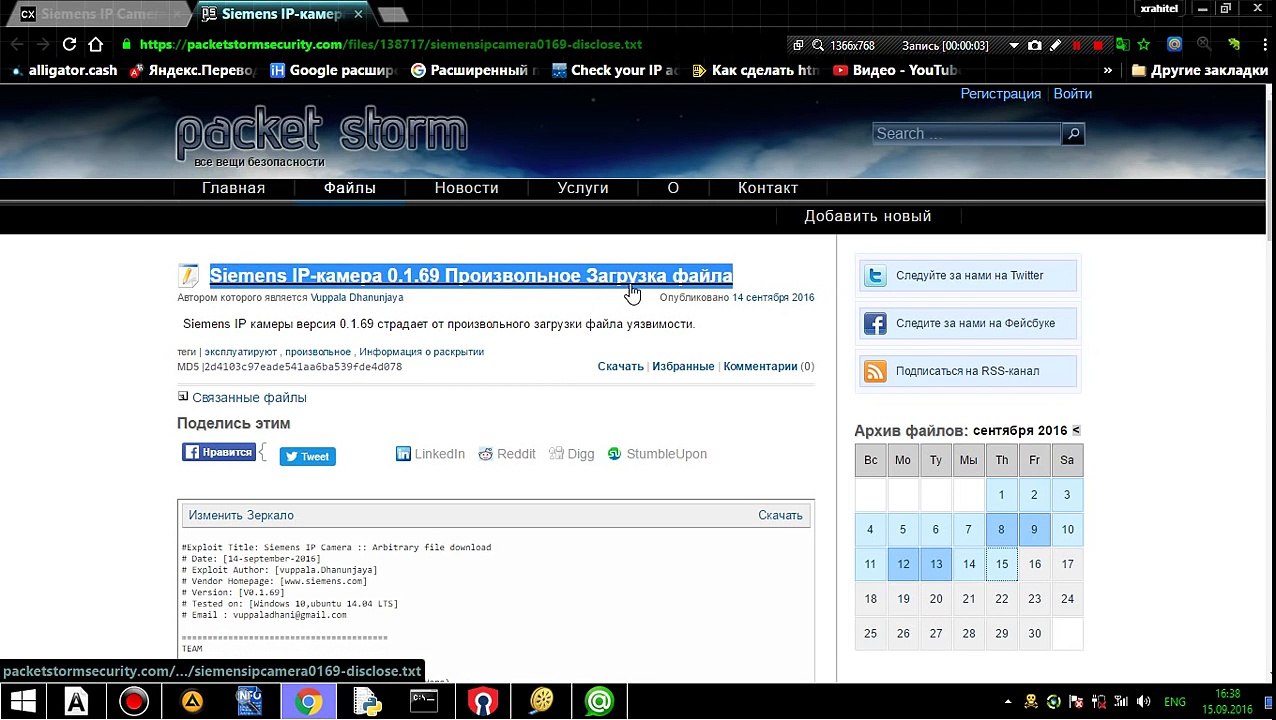Click the volume speaker tray icon
The height and width of the screenshot is (720, 1276).
pos(1143,702)
